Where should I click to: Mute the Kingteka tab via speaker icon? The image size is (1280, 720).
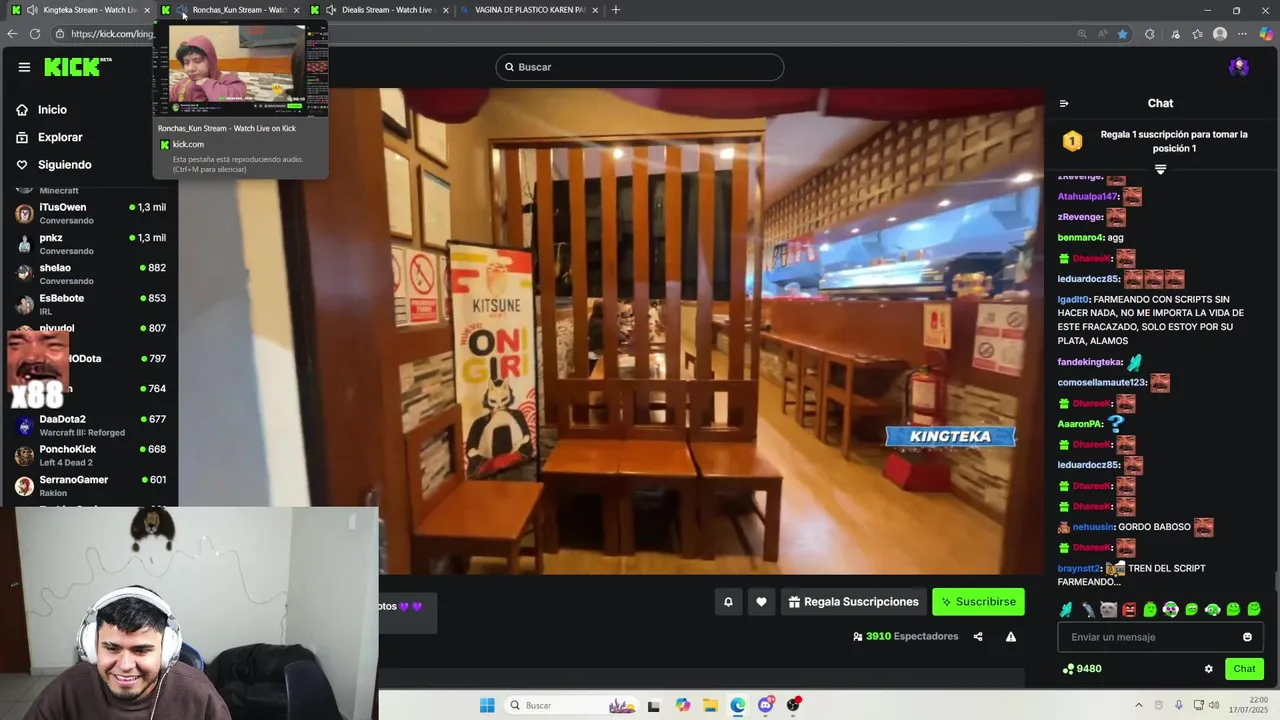[32, 10]
